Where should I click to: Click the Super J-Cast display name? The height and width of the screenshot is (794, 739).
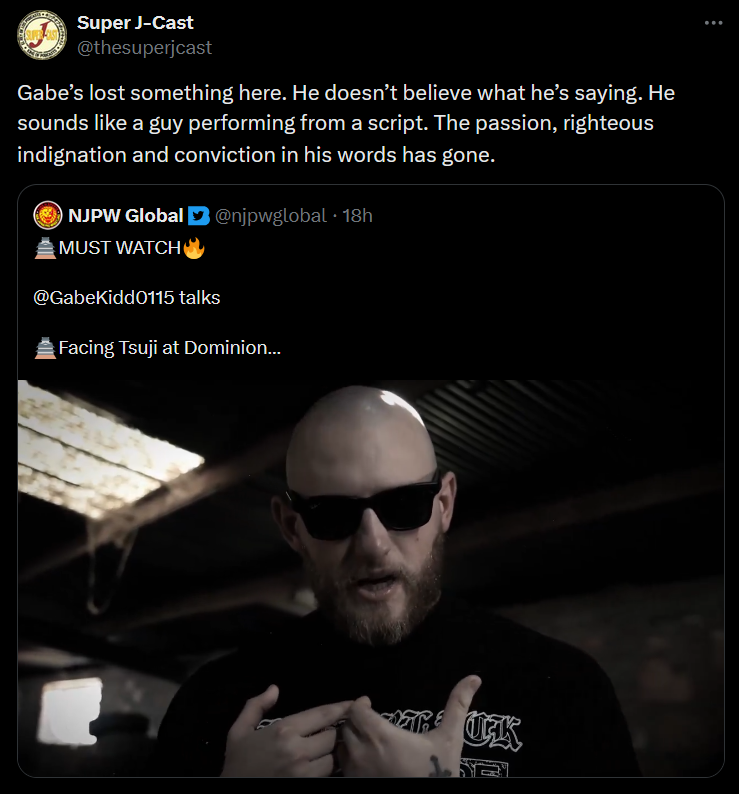(135, 22)
